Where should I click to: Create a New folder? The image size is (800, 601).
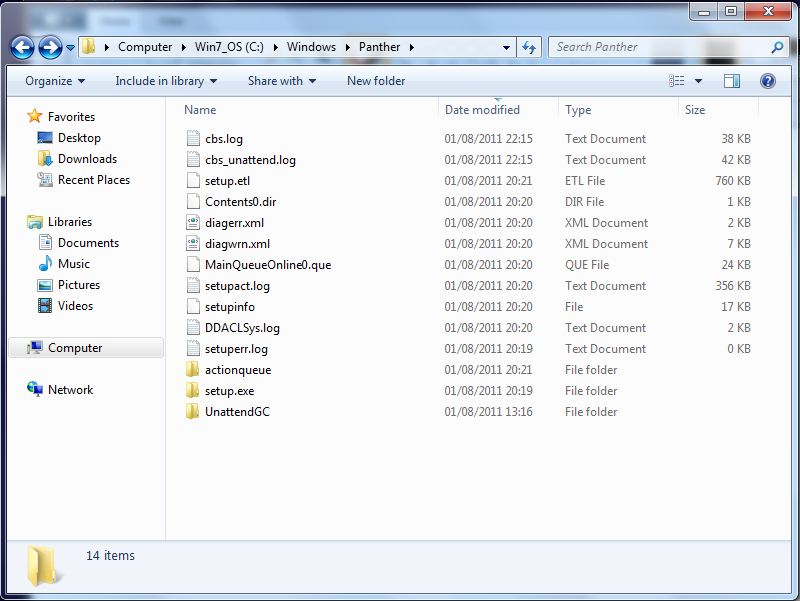coord(376,81)
